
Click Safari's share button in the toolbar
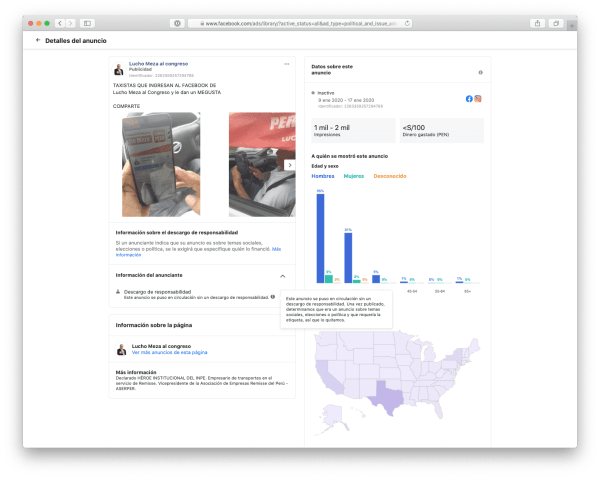[x=538, y=22]
